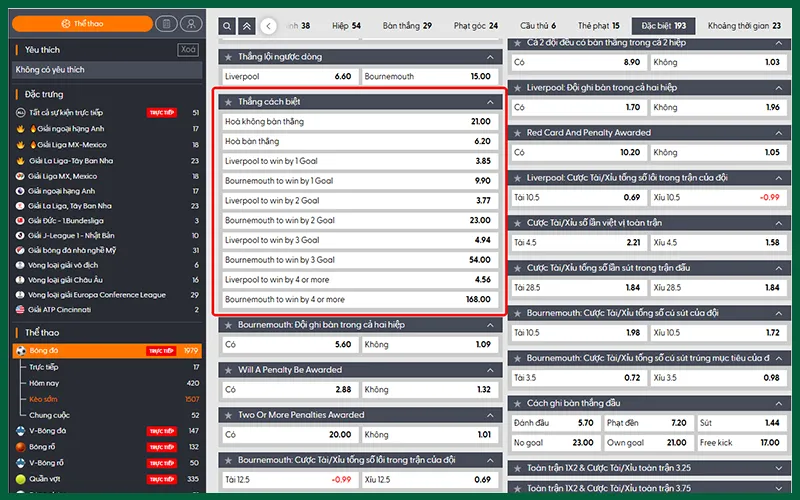The width and height of the screenshot is (800, 500).
Task: Switch to the Hiệp 54 tab
Action: pos(346,26)
